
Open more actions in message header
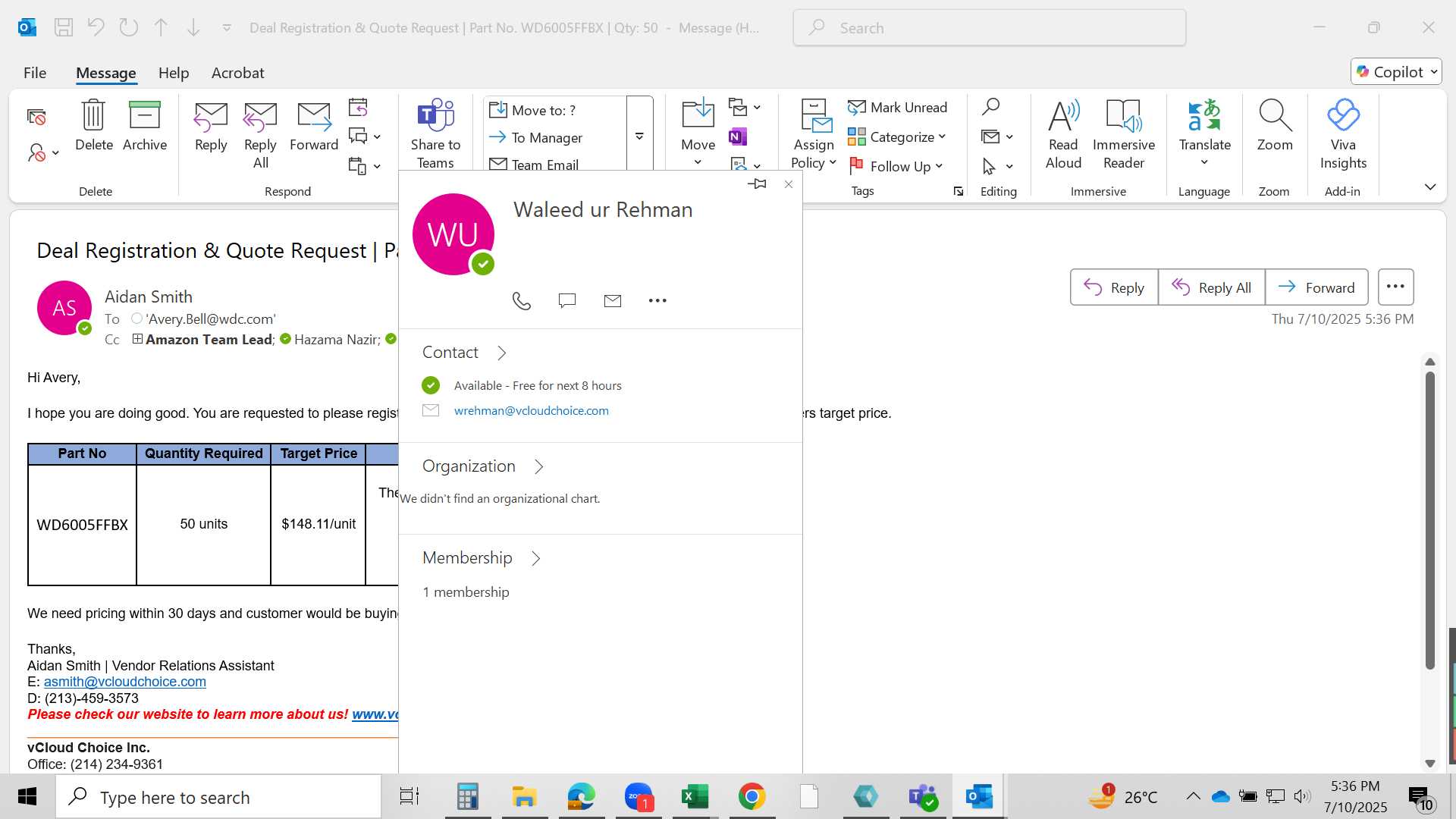(1395, 287)
